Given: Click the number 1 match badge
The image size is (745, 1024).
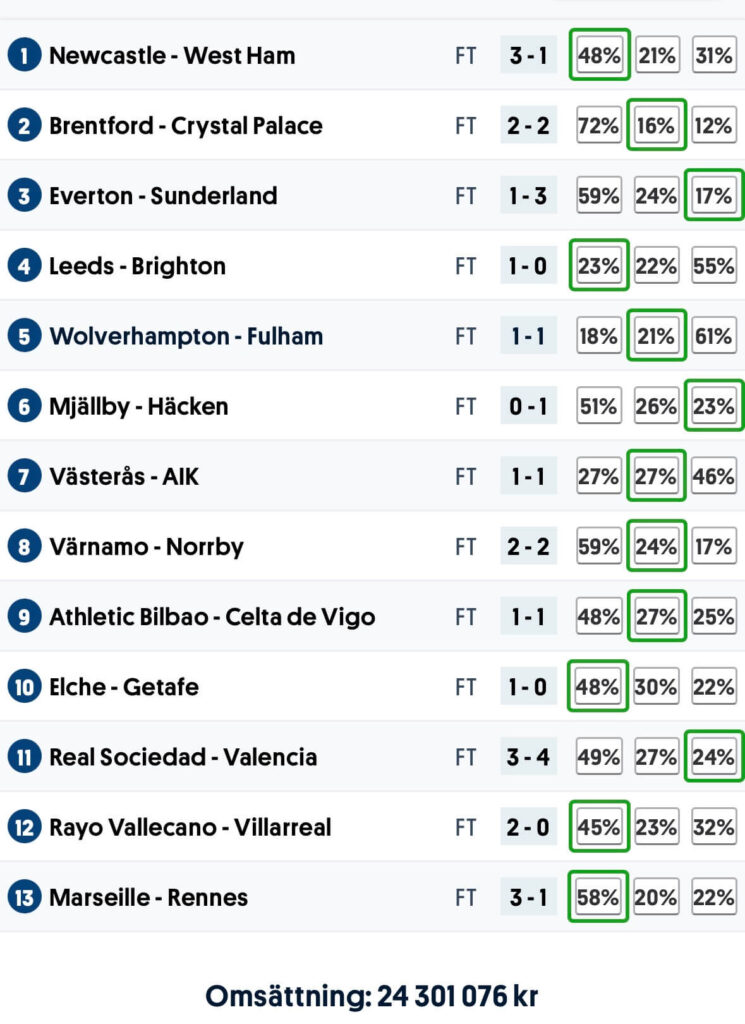Looking at the screenshot, I should [x=24, y=56].
